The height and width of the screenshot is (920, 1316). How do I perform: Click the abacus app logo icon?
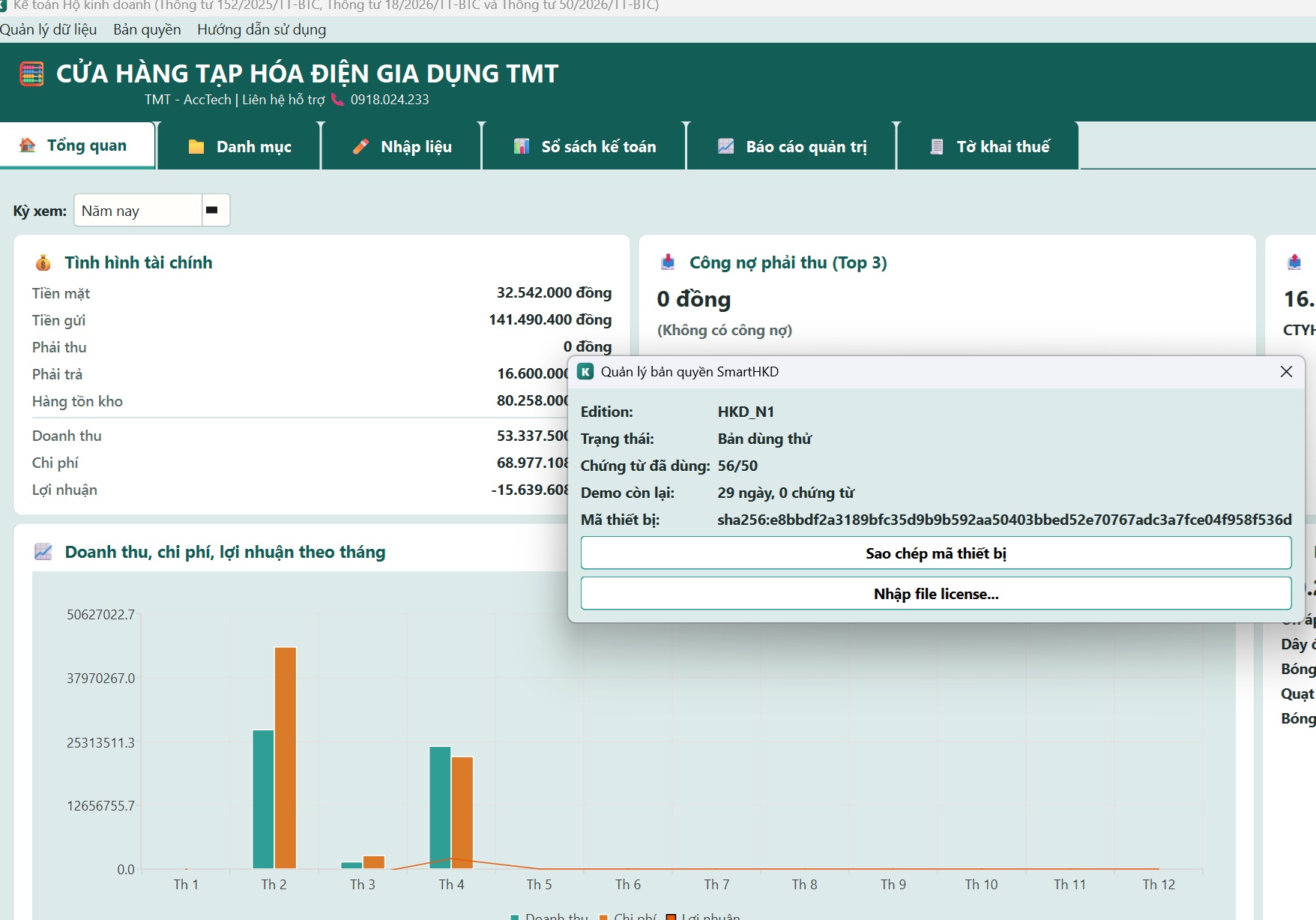click(x=31, y=74)
